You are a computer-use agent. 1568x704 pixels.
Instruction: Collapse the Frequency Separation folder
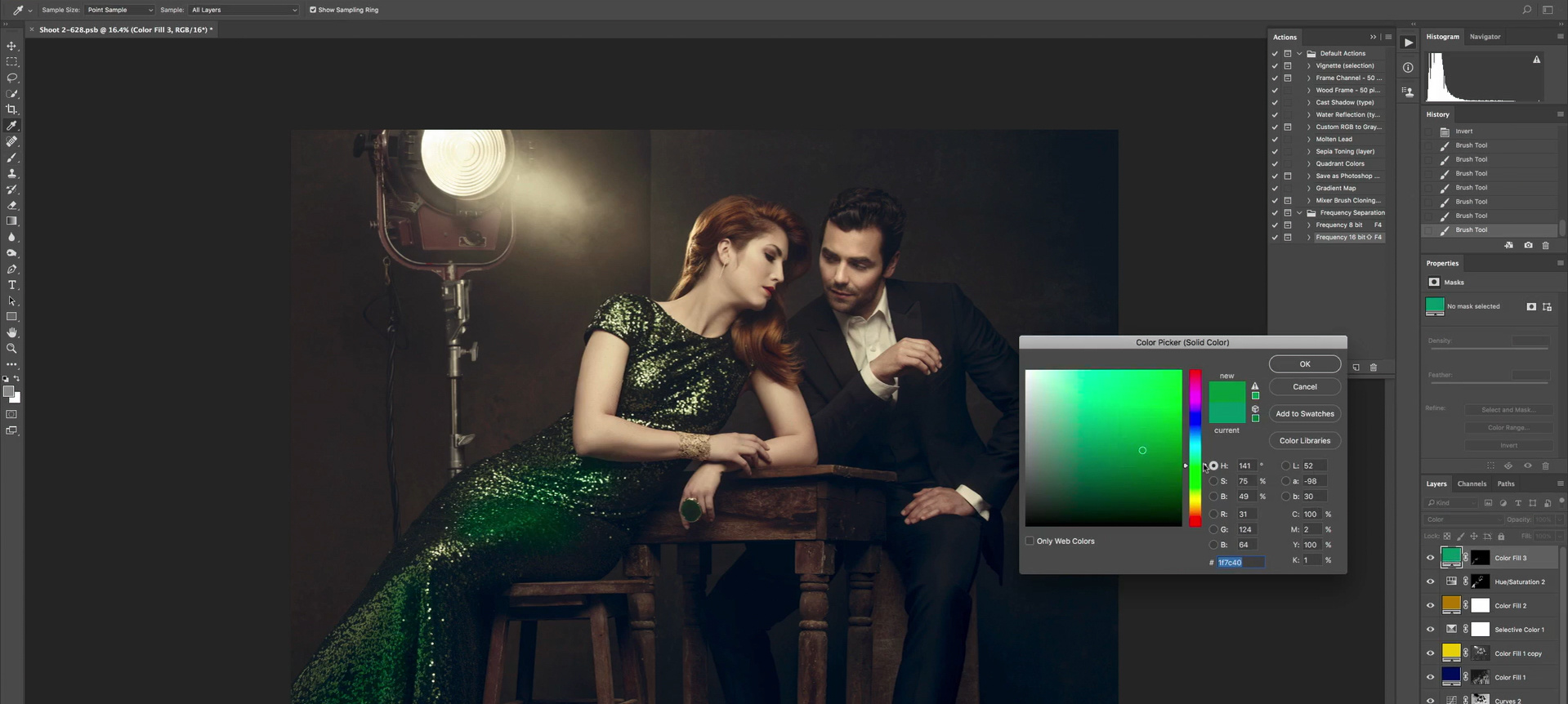(x=1299, y=212)
